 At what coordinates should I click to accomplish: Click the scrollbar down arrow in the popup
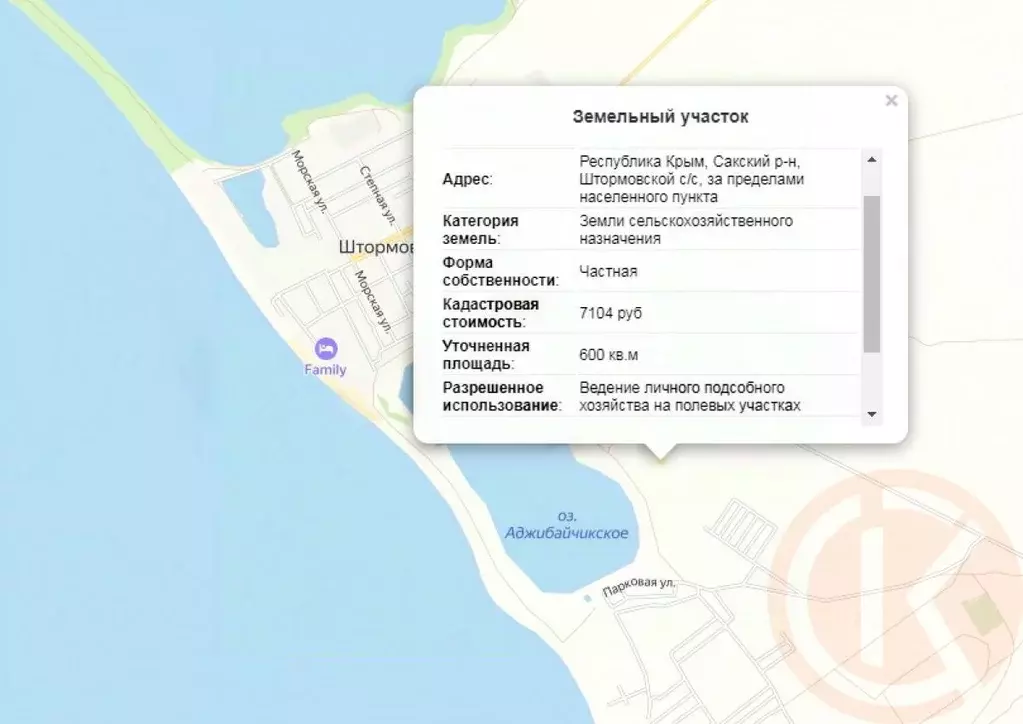pyautogui.click(x=874, y=413)
